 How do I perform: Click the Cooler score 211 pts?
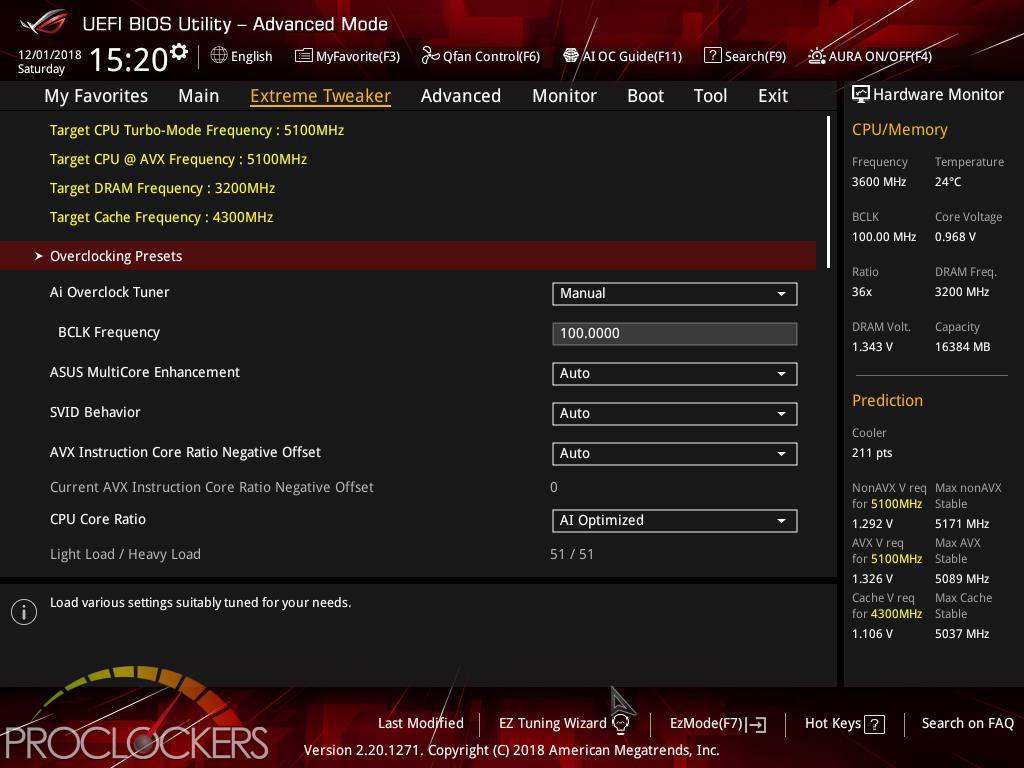pyautogui.click(x=872, y=453)
